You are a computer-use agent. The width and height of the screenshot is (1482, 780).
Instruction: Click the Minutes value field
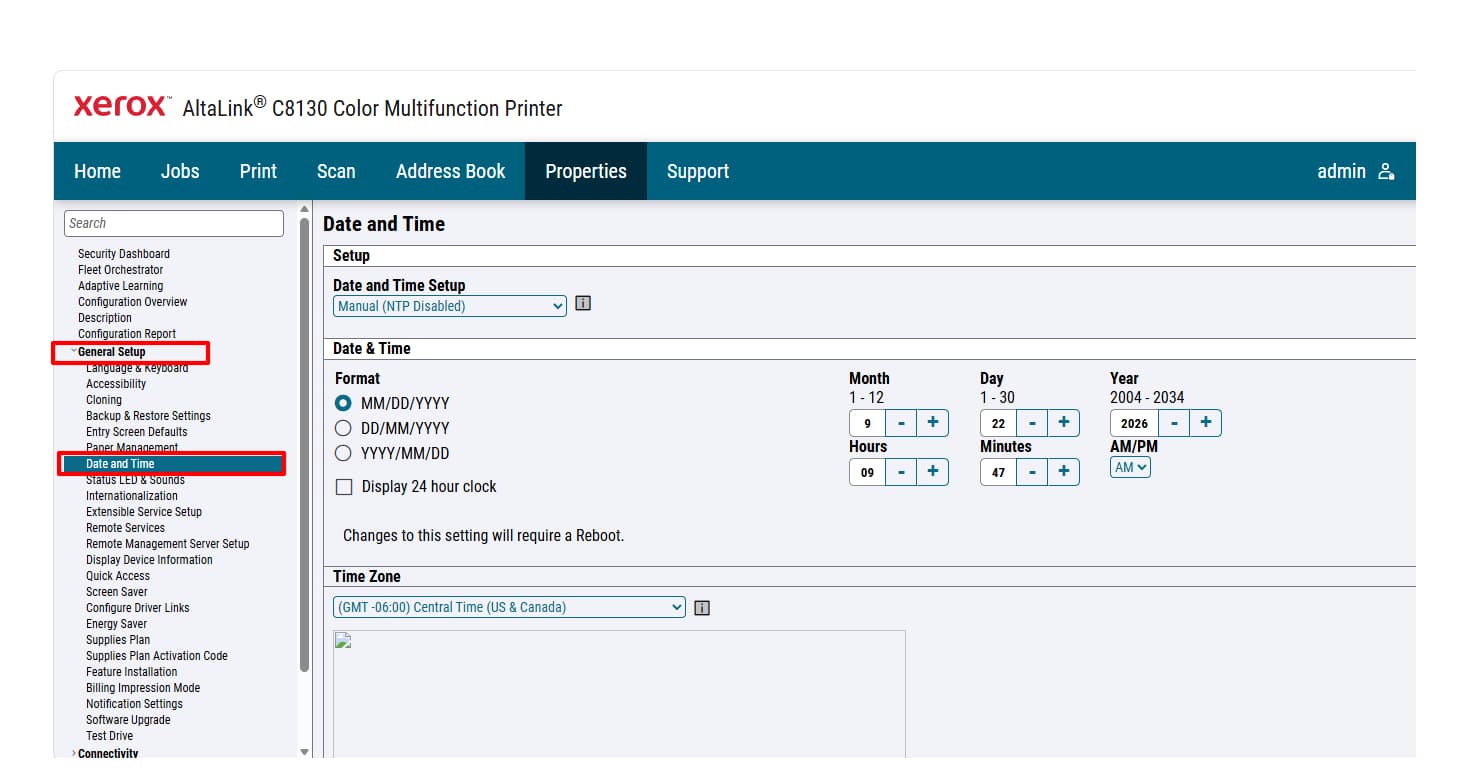pyautogui.click(x=998, y=472)
